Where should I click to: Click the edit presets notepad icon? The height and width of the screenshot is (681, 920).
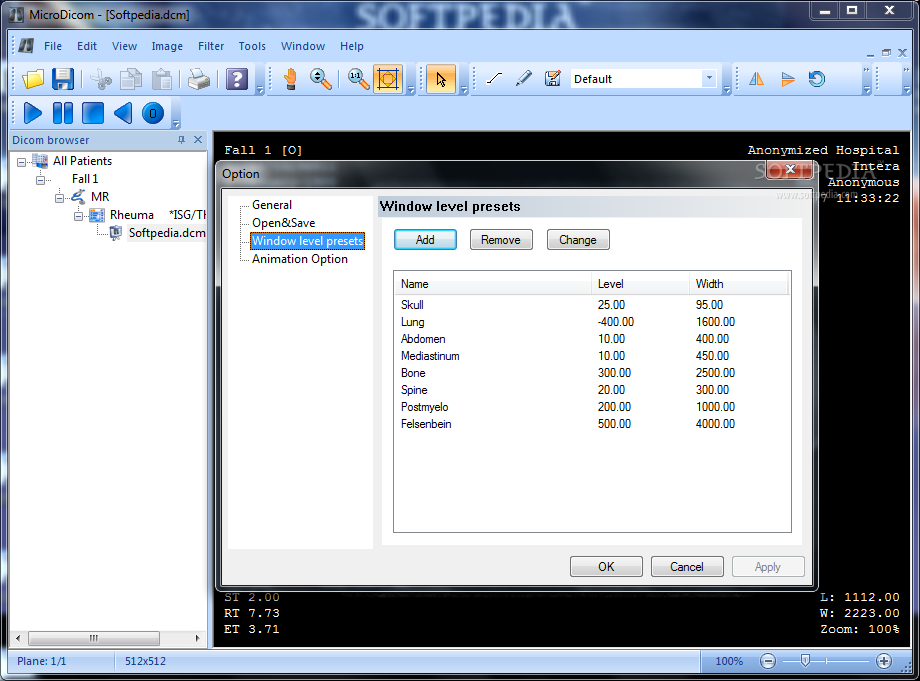point(552,79)
